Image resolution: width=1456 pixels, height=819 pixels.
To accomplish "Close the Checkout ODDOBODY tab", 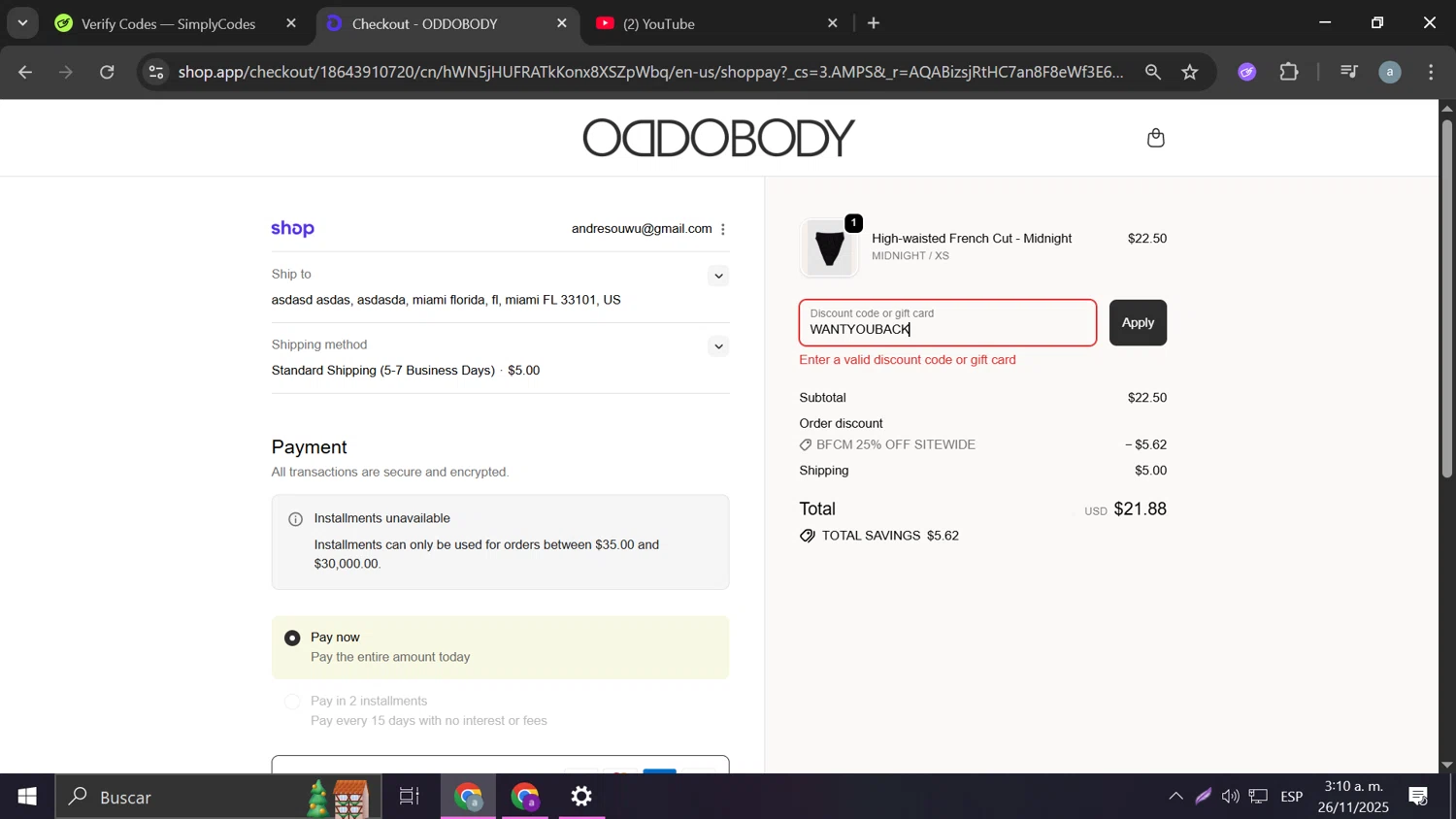I will 561,23.
